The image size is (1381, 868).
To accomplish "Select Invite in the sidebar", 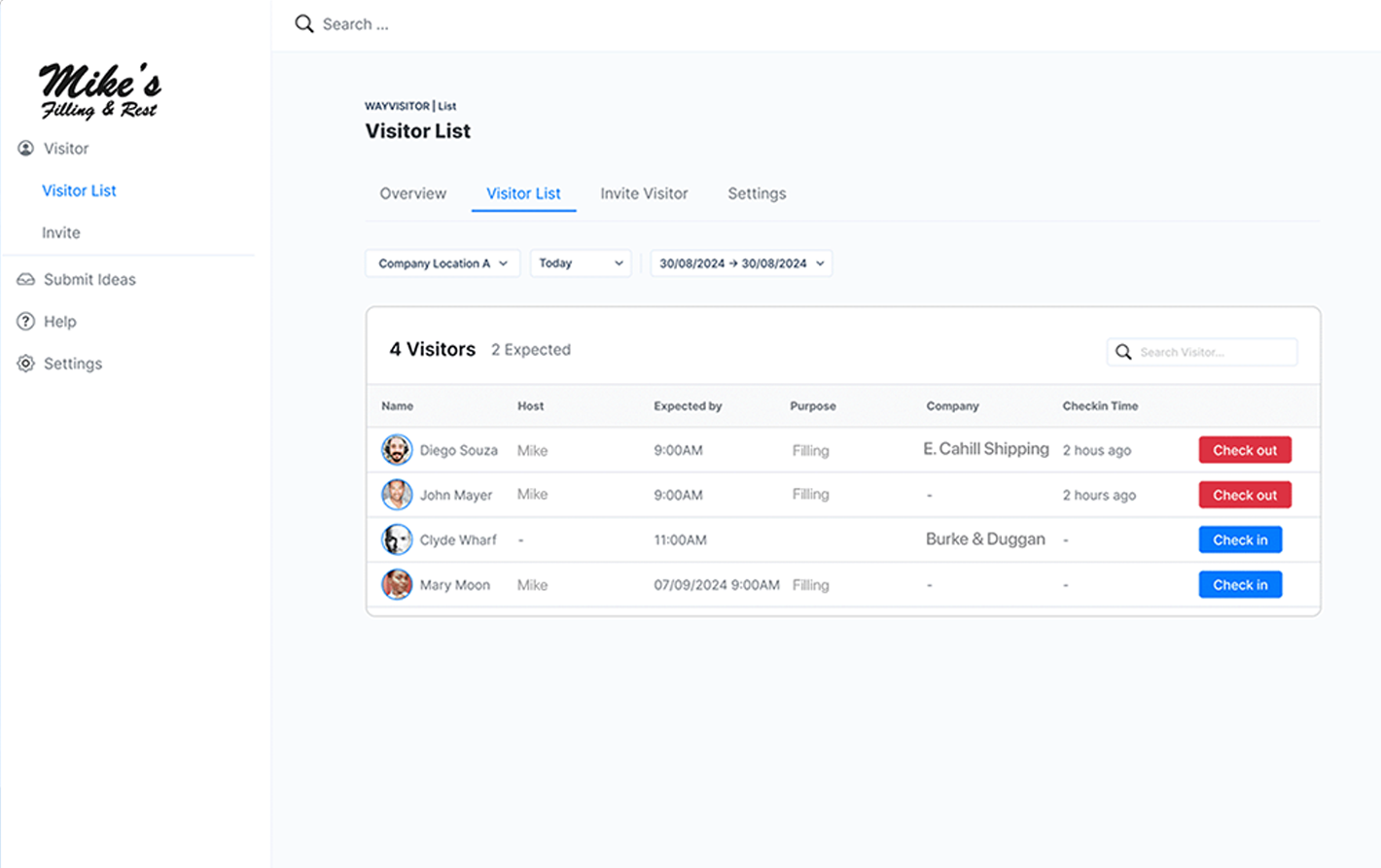I will click(61, 233).
